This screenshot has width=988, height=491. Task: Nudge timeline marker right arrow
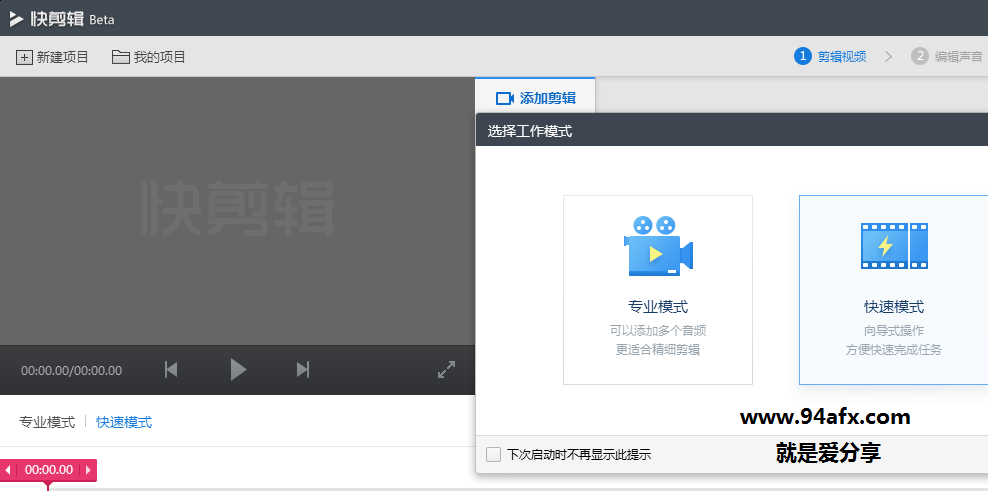pos(88,470)
